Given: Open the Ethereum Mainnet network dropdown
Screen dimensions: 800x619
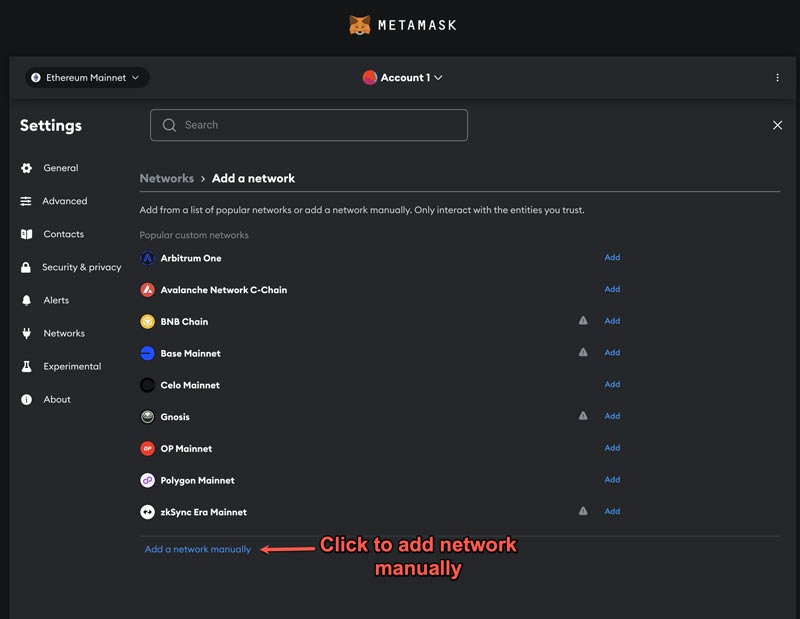Looking at the screenshot, I should click(x=87, y=78).
